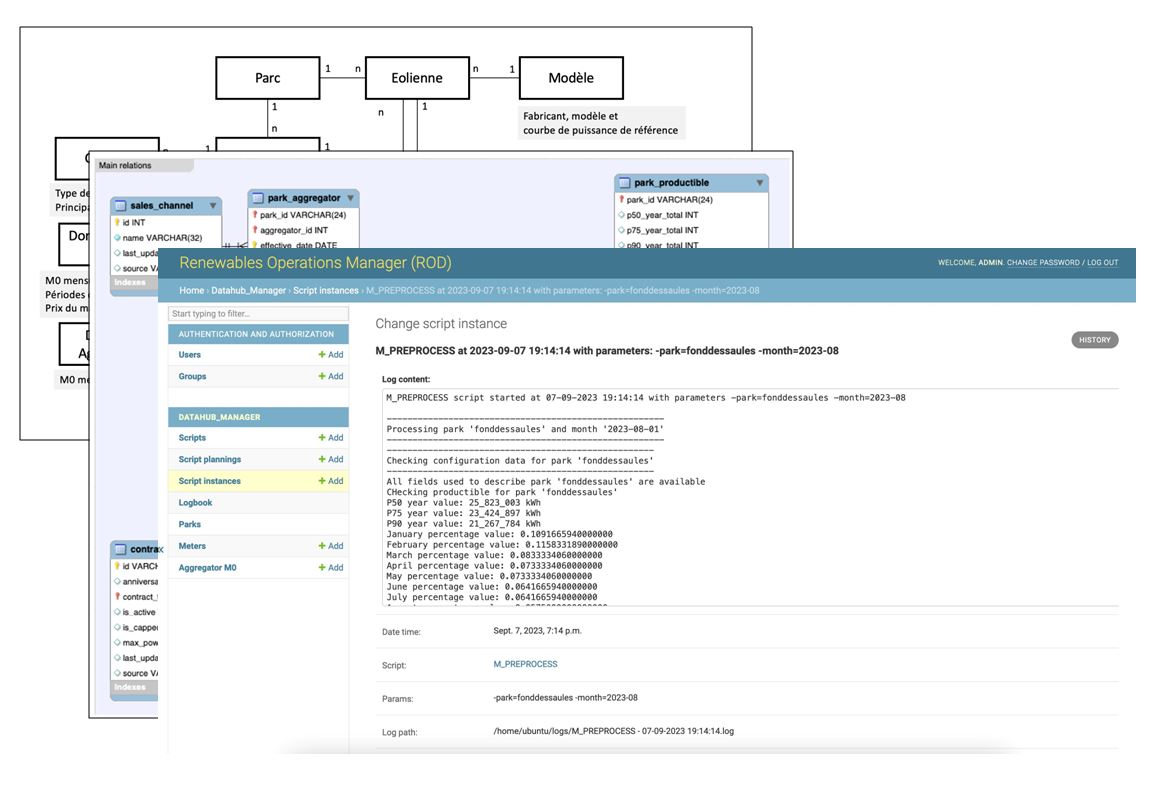Click the sales_channel table icon
This screenshot has height=803, width=1173.
coord(120,205)
